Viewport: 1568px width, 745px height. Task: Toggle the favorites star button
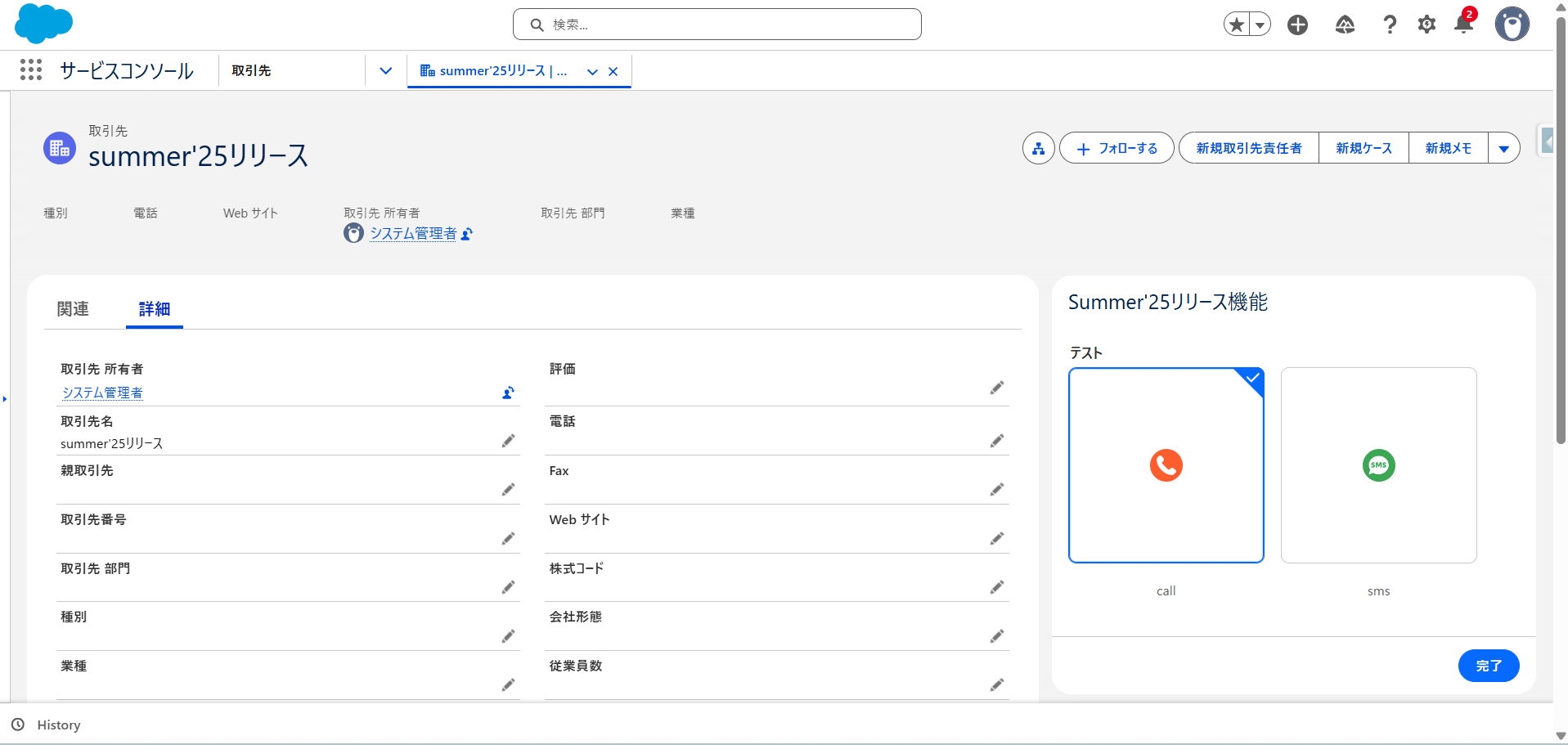[1238, 25]
